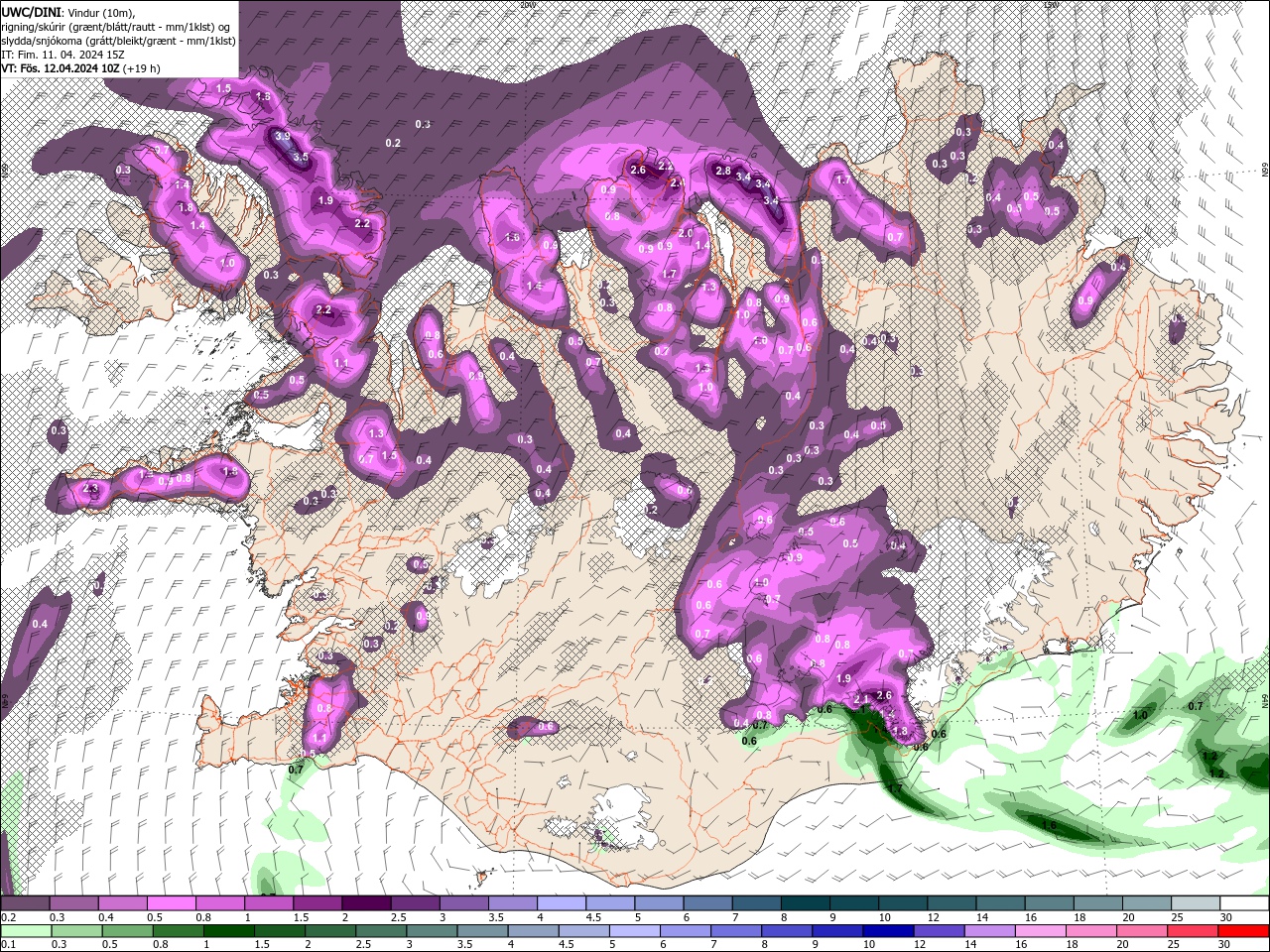
Task: Upper legend swatch between 0.2 and 0.3
Action: pos(25,902)
